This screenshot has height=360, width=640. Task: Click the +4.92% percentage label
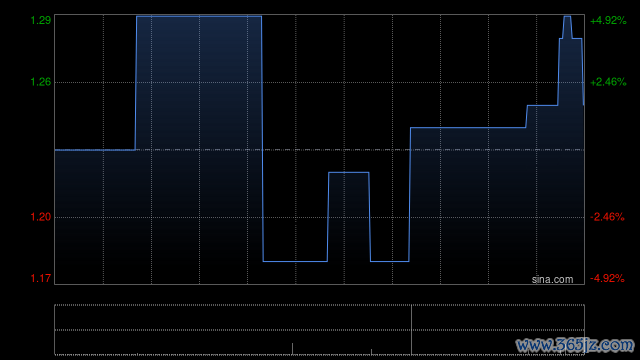click(x=608, y=20)
